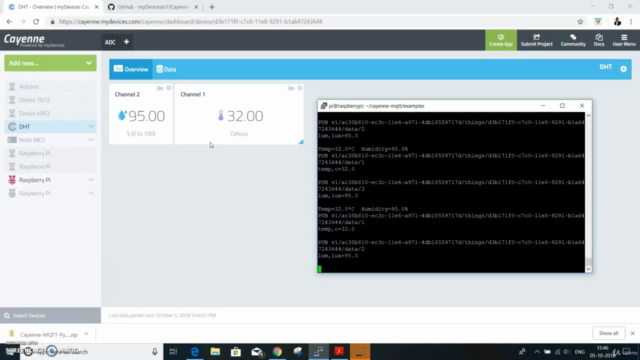Image resolution: width=640 pixels, height=360 pixels.
Task: Click the Create App button
Action: pyautogui.click(x=501, y=40)
